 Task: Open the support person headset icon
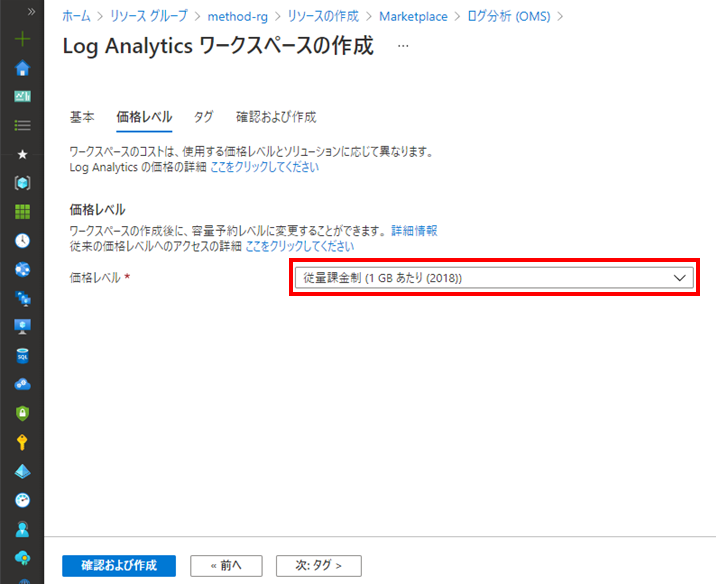(22, 529)
